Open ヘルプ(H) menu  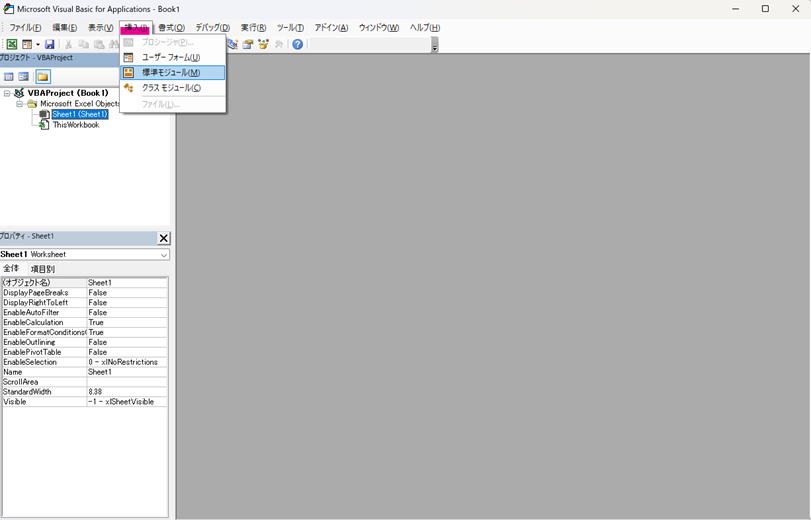coord(425,28)
